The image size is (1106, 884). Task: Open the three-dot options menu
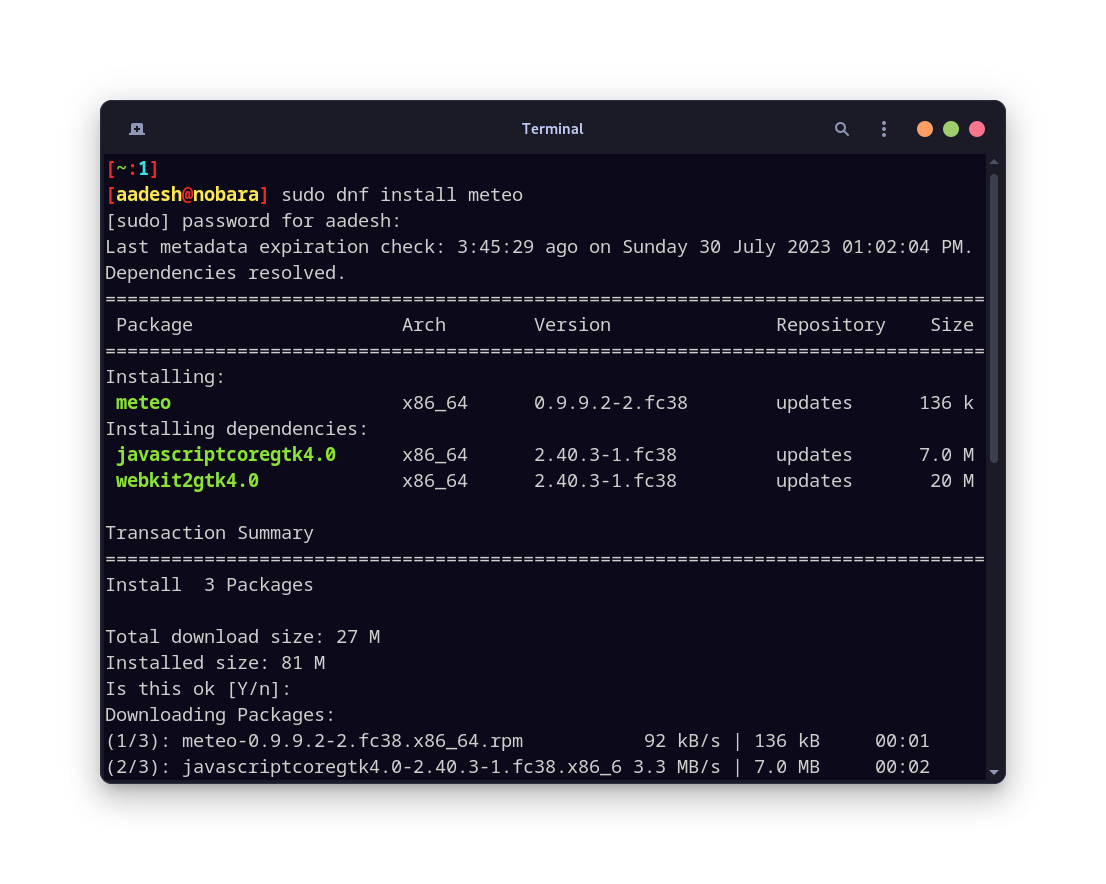(x=883, y=129)
